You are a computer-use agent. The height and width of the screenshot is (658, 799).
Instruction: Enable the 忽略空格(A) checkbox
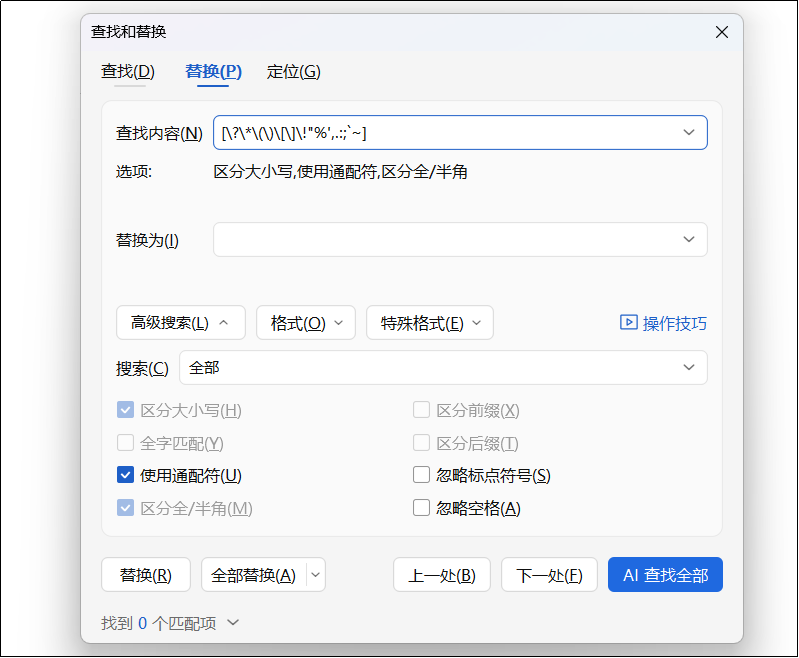pyautogui.click(x=421, y=508)
